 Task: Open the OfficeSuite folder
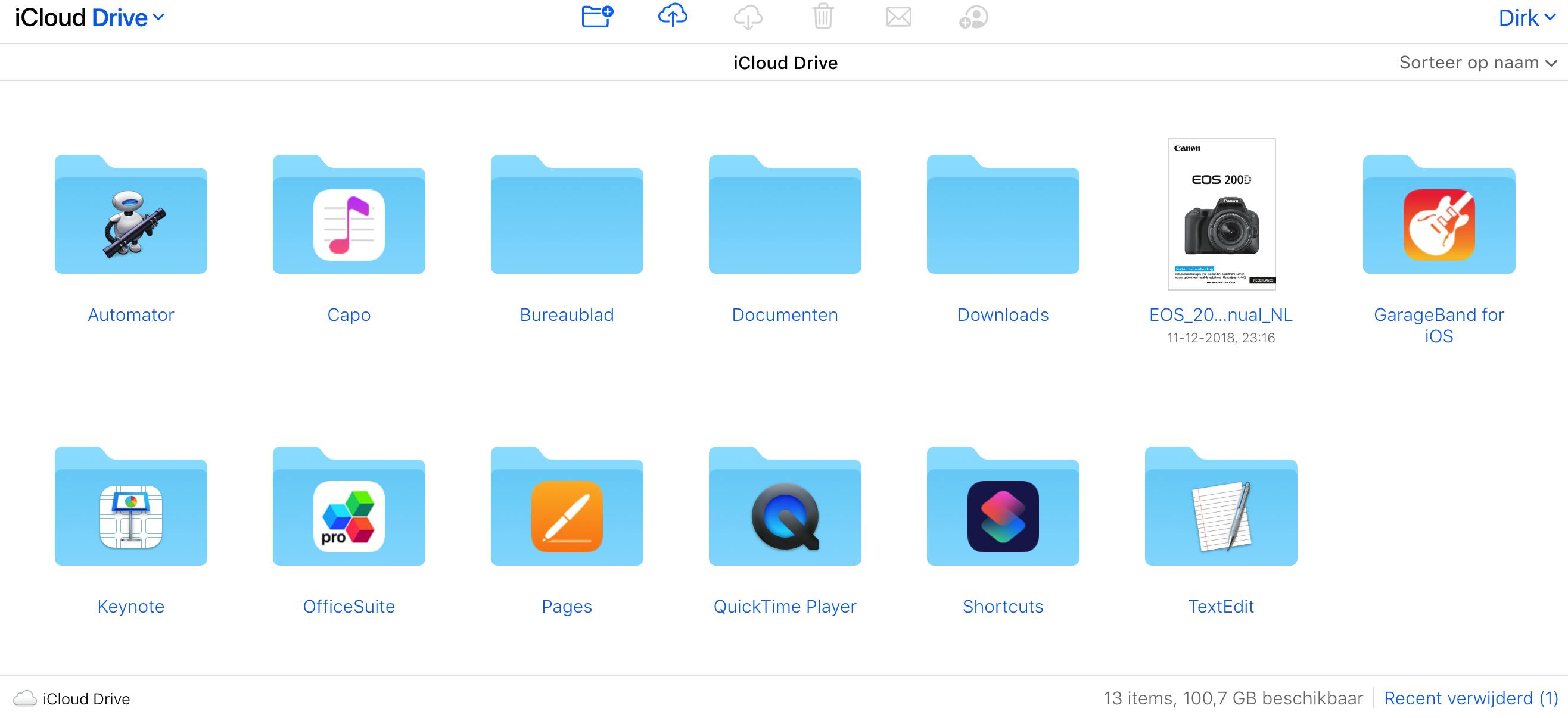click(349, 507)
